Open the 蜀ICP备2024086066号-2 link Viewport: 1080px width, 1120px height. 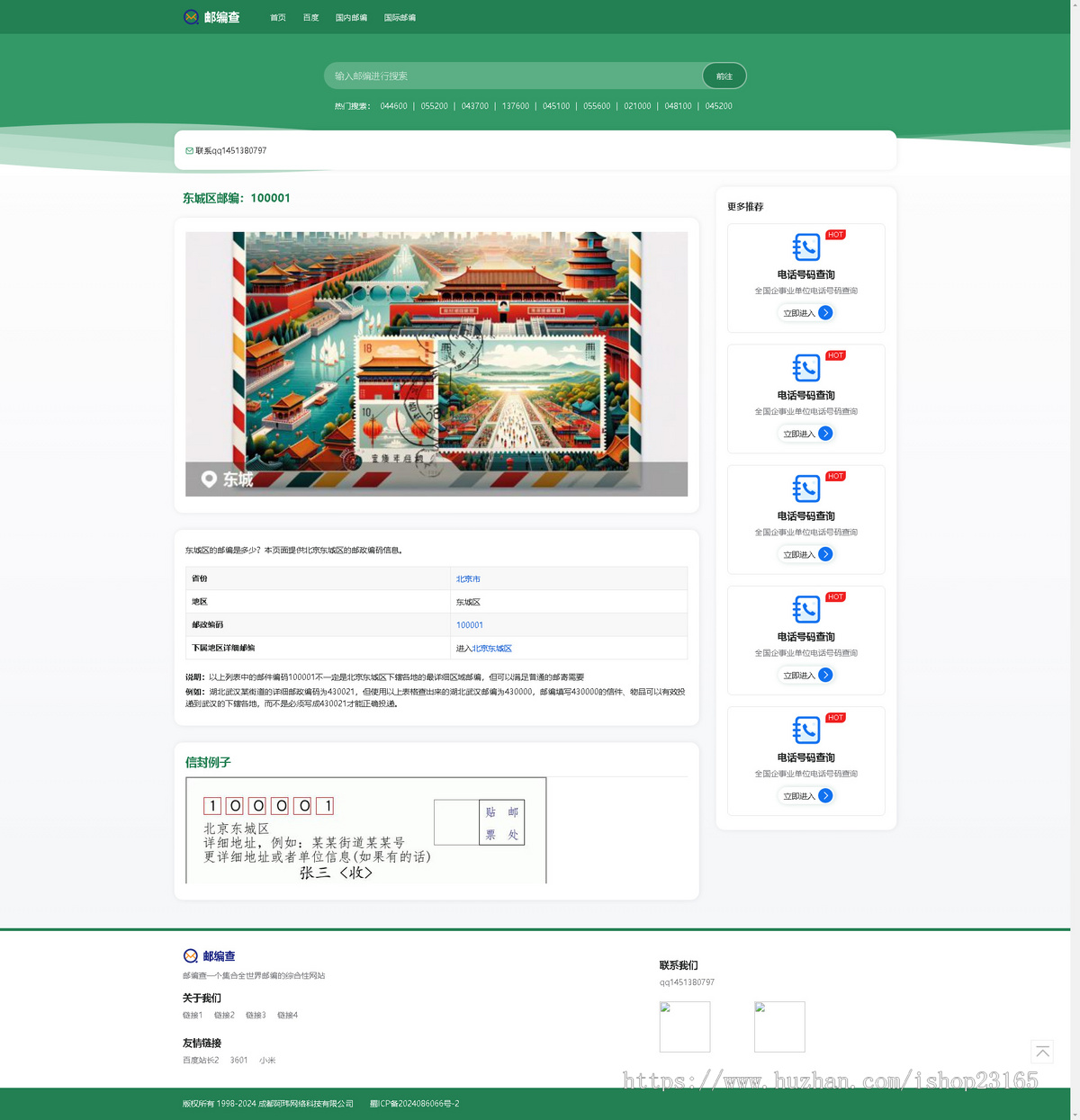click(x=415, y=1104)
